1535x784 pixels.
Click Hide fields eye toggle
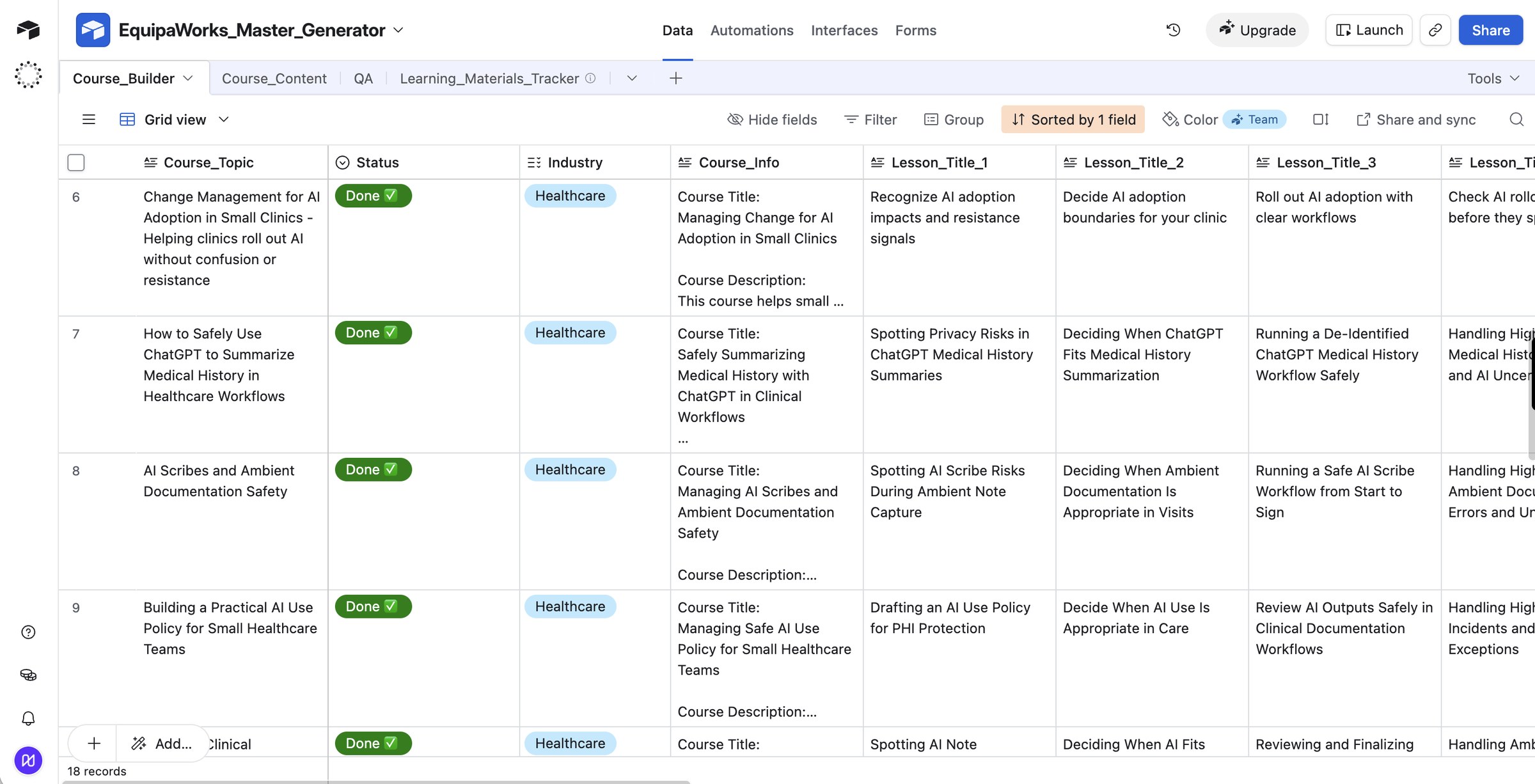click(x=773, y=120)
